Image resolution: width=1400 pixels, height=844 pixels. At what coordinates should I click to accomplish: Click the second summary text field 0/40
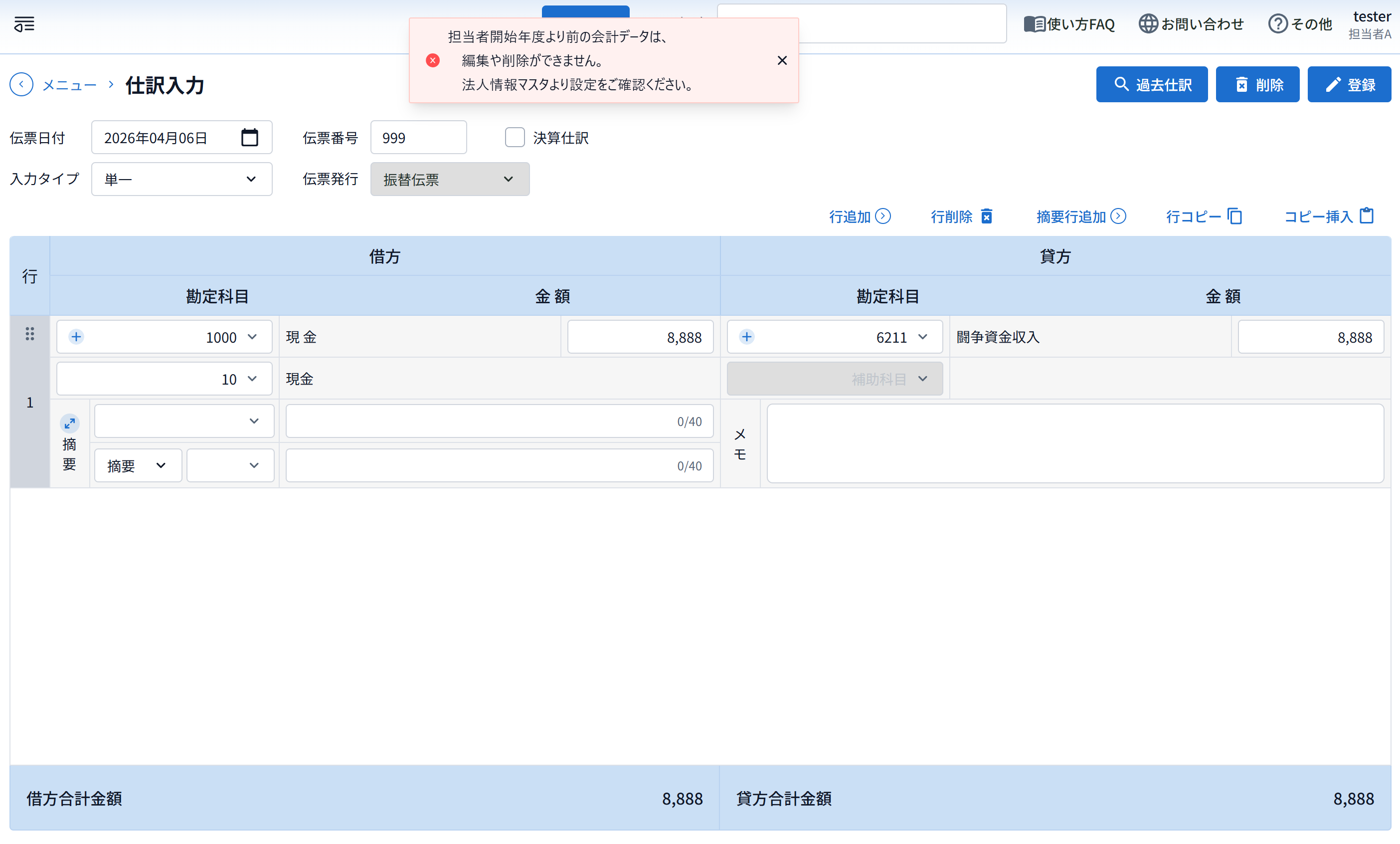click(500, 465)
